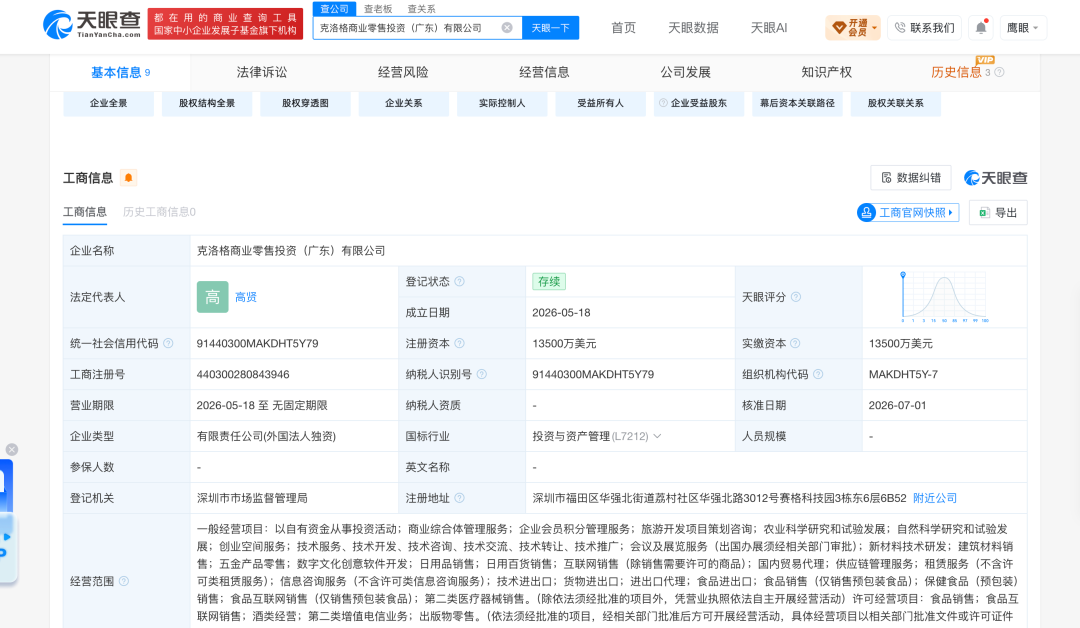Switch to the 公司发展 tab

[x=685, y=72]
